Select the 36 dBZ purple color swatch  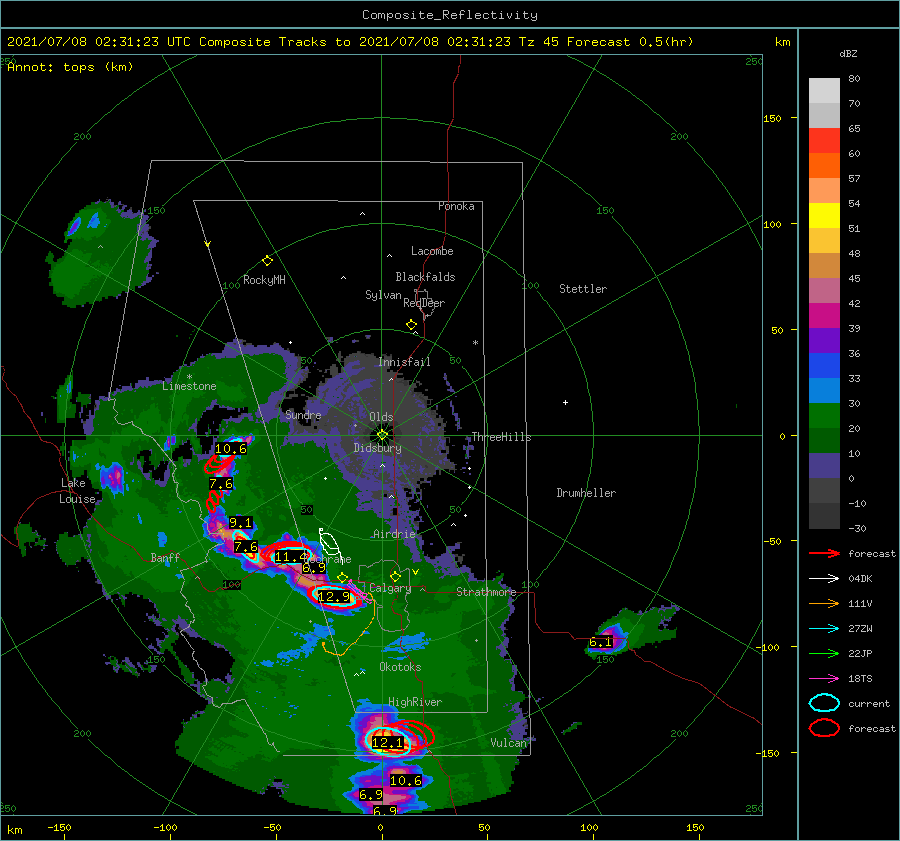tap(824, 340)
